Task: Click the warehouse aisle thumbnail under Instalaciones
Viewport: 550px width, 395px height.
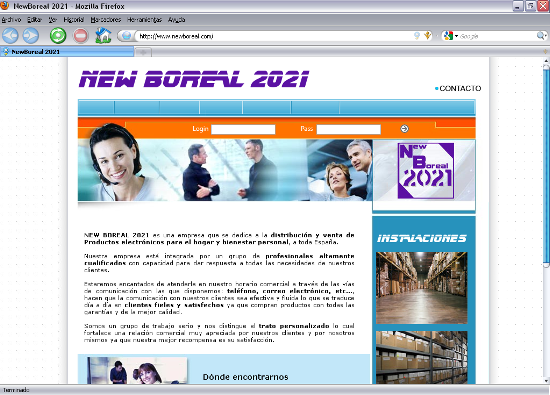Action: point(422,288)
